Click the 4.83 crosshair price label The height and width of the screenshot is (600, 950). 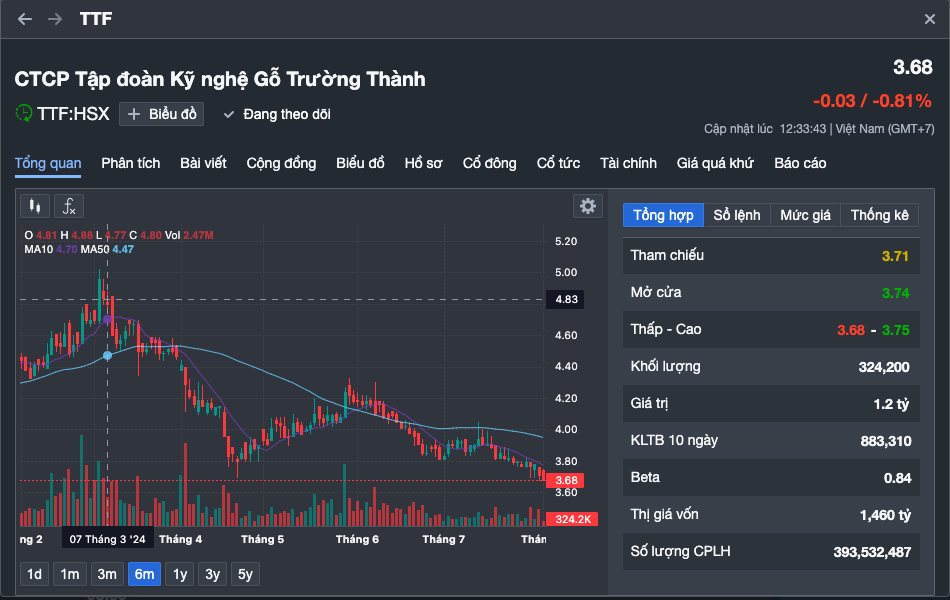[566, 299]
